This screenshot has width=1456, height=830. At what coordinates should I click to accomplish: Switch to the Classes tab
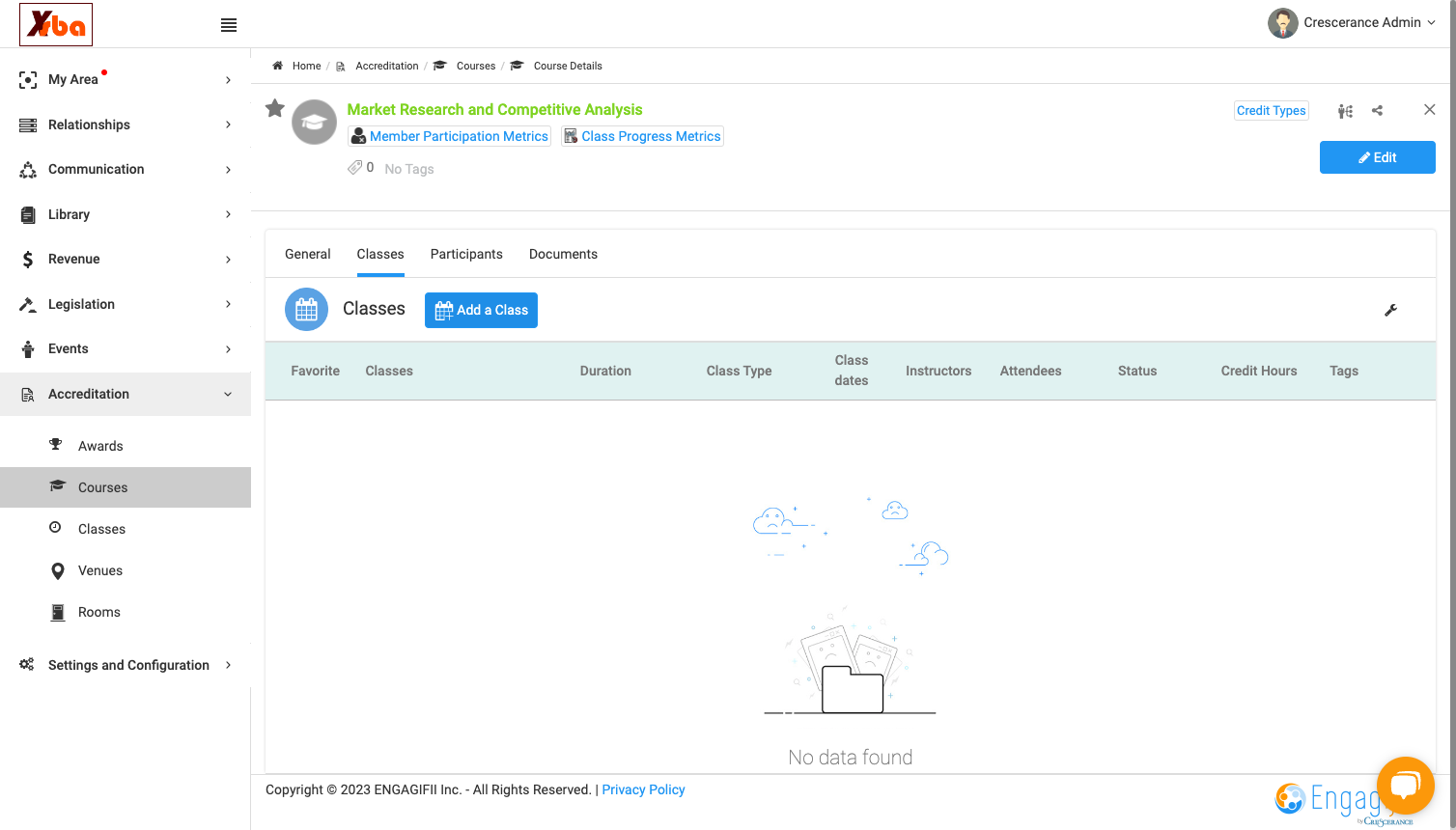pyautogui.click(x=380, y=254)
